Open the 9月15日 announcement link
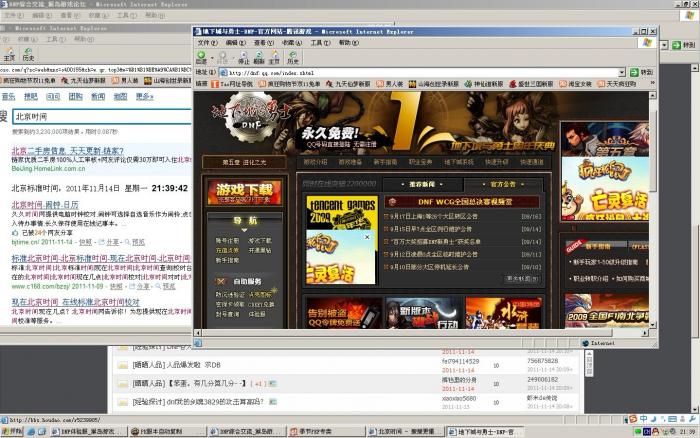This screenshot has height=438, width=700. (431, 229)
